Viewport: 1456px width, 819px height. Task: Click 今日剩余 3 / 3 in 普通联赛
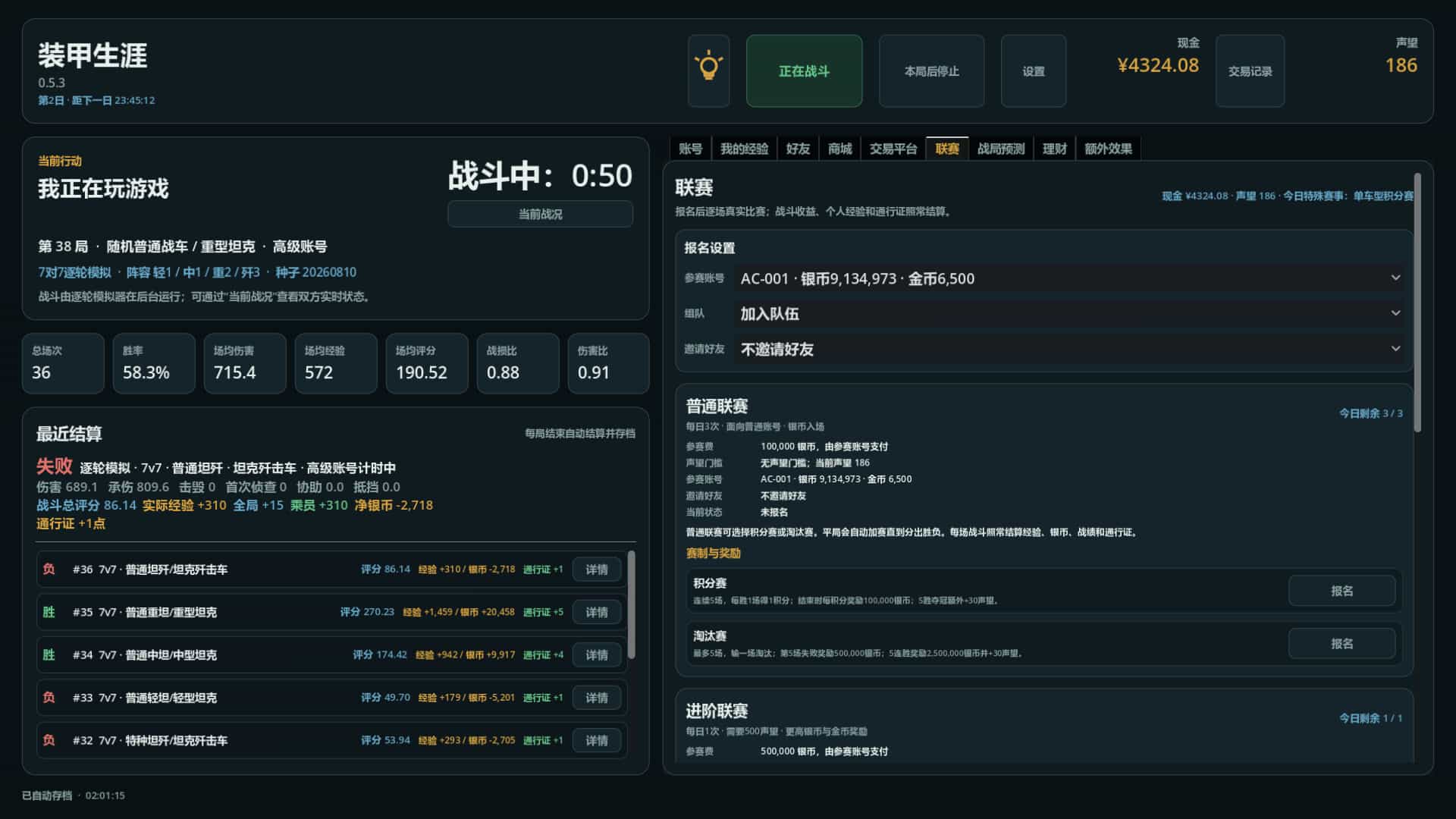point(1370,413)
